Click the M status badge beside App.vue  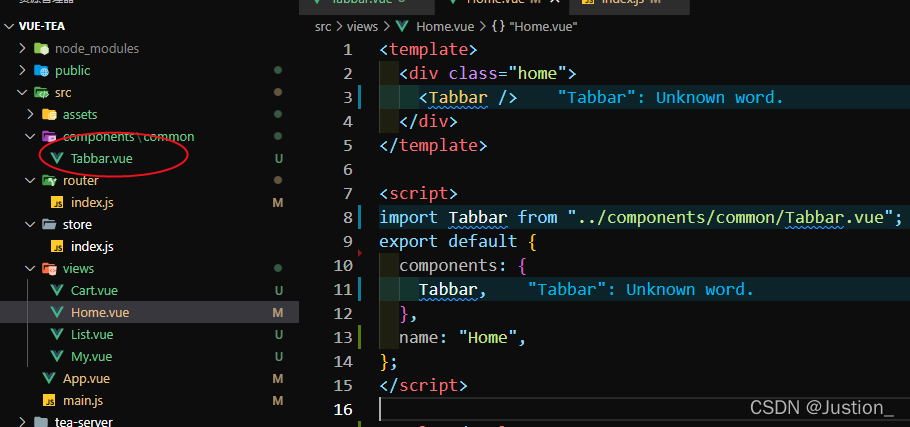pyautogui.click(x=277, y=378)
